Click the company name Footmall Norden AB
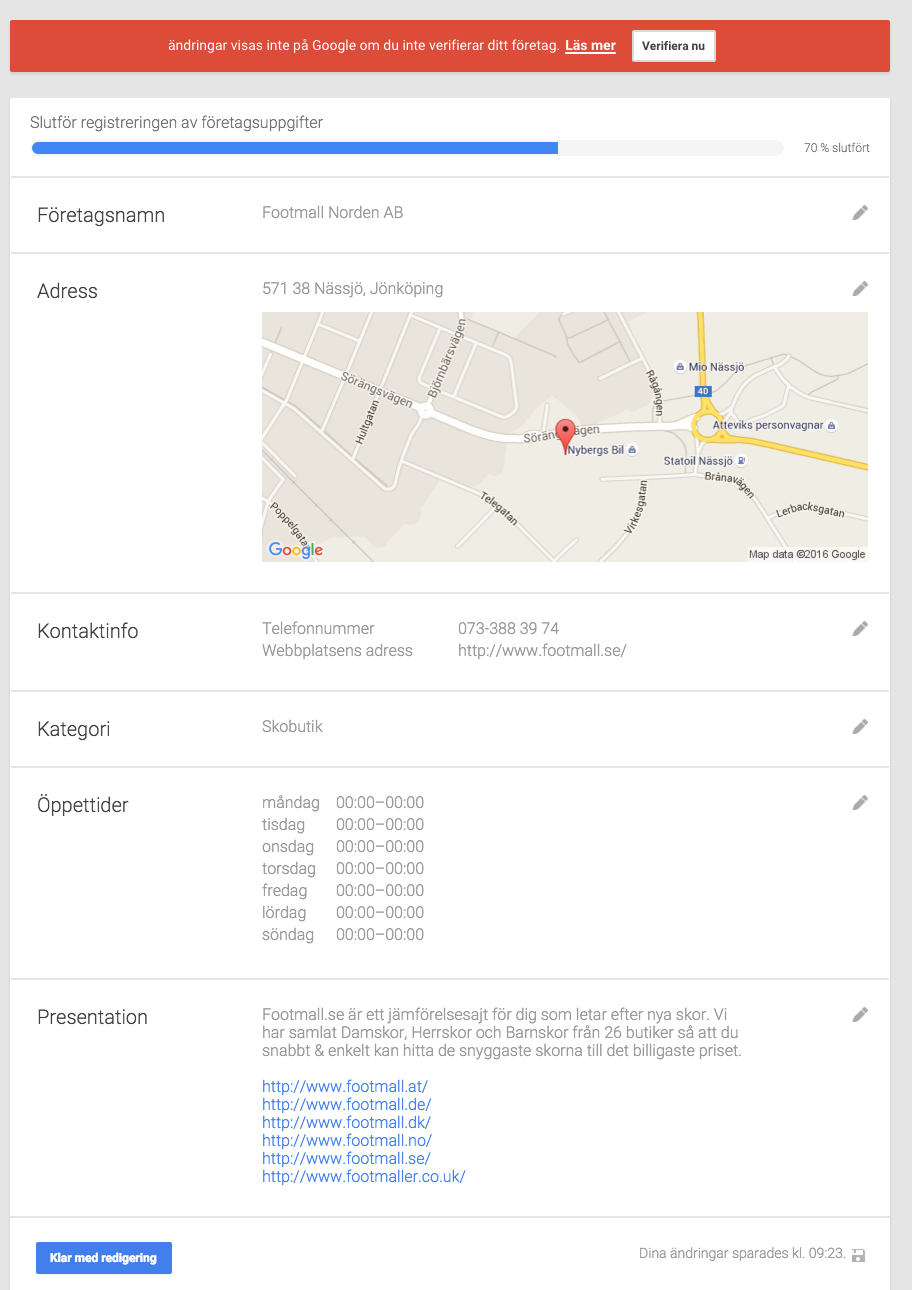This screenshot has width=912, height=1290. [x=333, y=212]
